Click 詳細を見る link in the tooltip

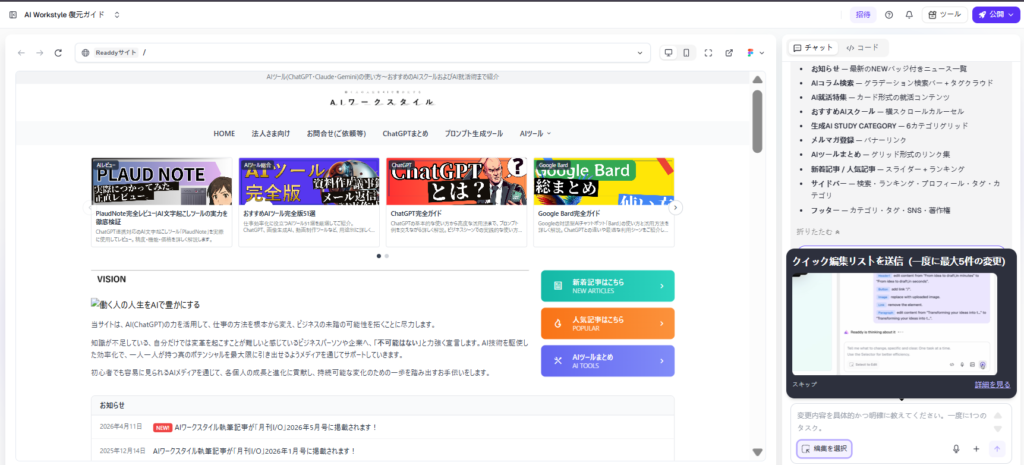pos(992,384)
